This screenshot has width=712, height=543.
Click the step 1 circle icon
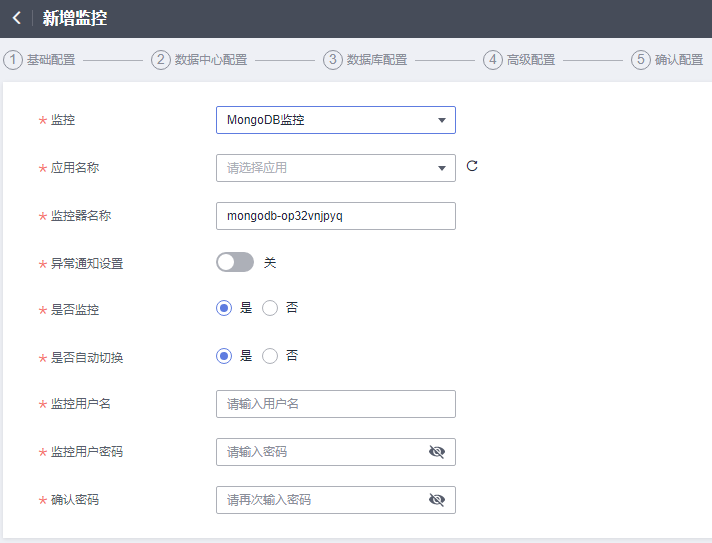pyautogui.click(x=13, y=60)
